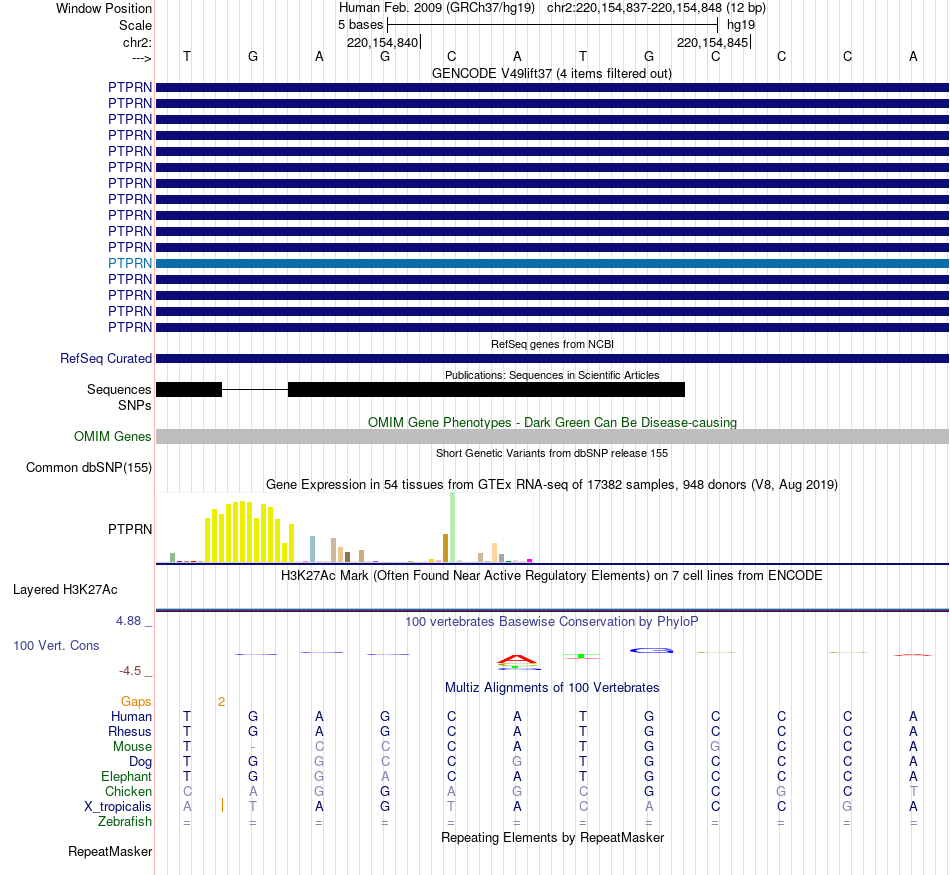Click the Window Position track label
The image size is (950, 875).
(x=104, y=8)
